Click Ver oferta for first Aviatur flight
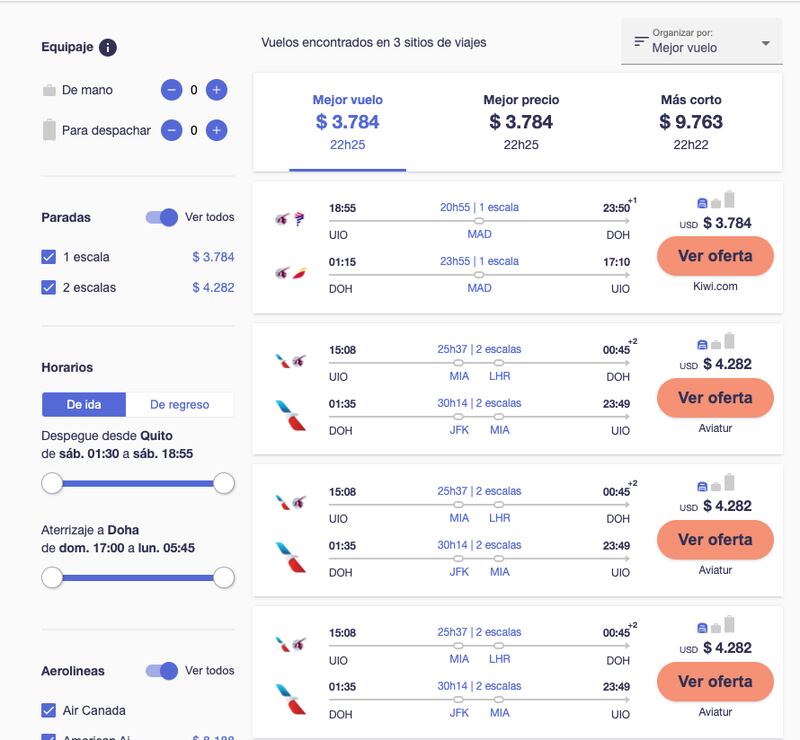Image resolution: width=800 pixels, height=740 pixels. pos(715,398)
